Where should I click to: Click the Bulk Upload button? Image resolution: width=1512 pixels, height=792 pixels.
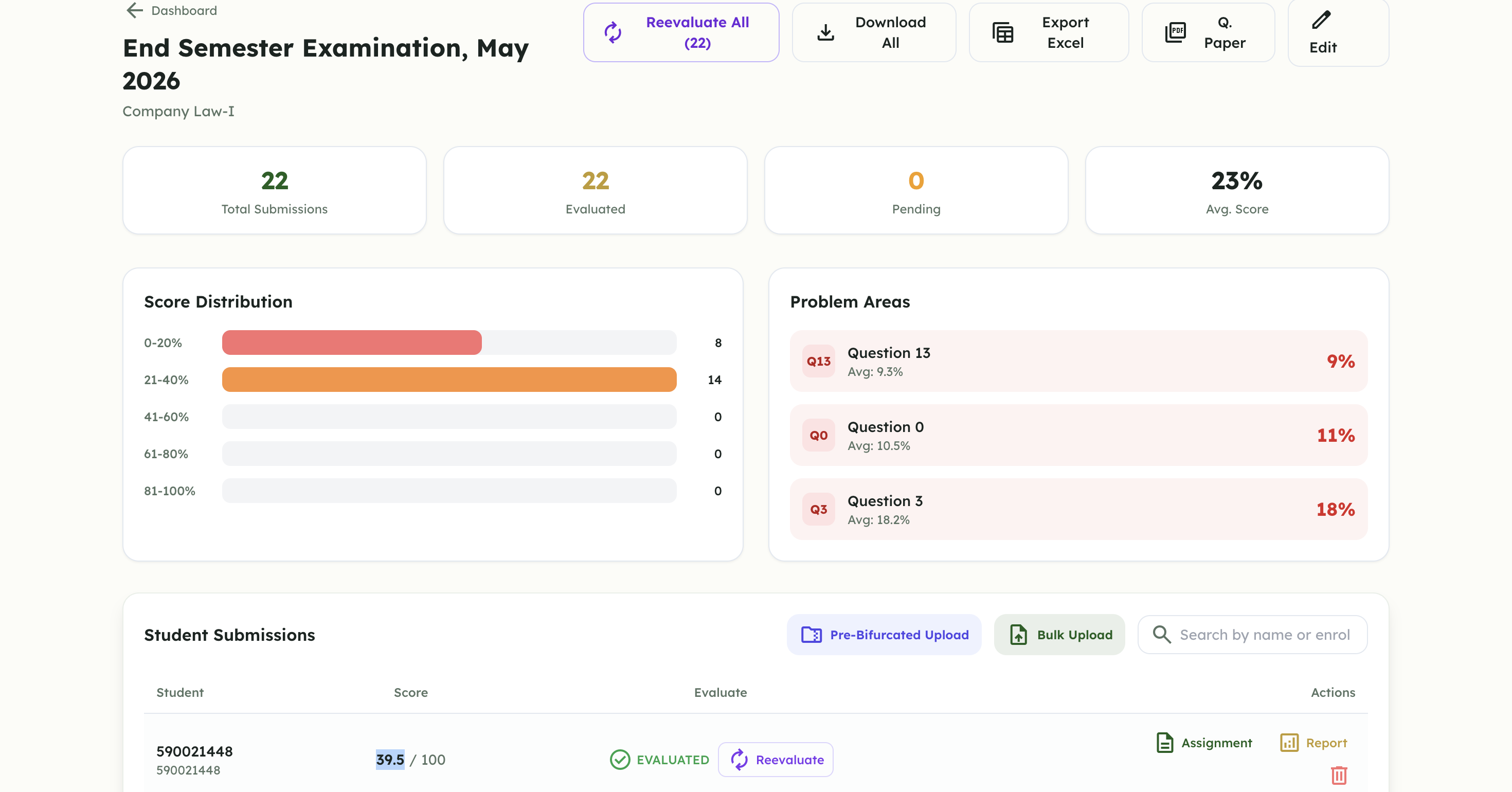pos(1059,635)
